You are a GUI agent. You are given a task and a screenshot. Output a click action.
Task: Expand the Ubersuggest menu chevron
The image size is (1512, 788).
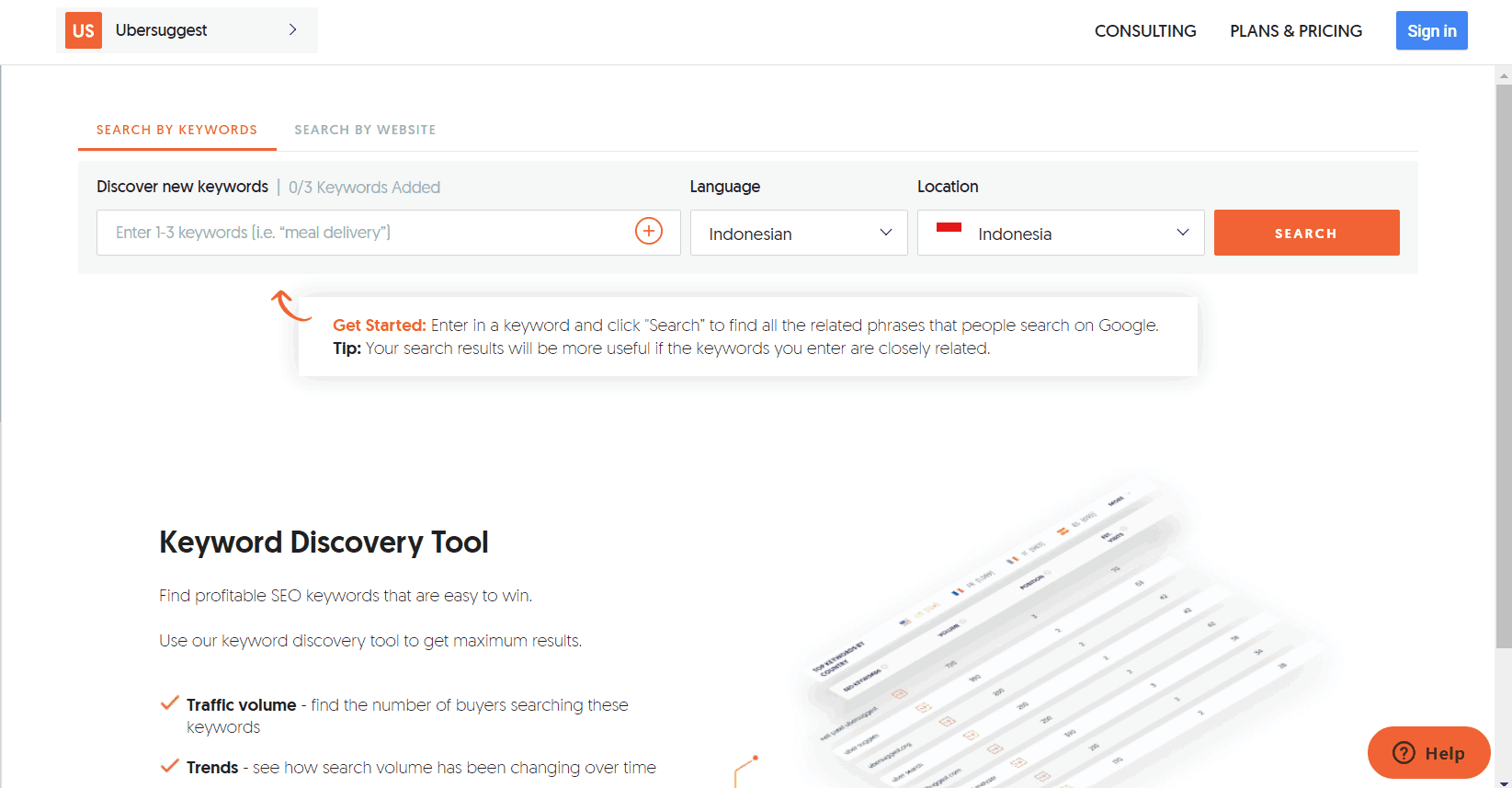click(x=292, y=29)
